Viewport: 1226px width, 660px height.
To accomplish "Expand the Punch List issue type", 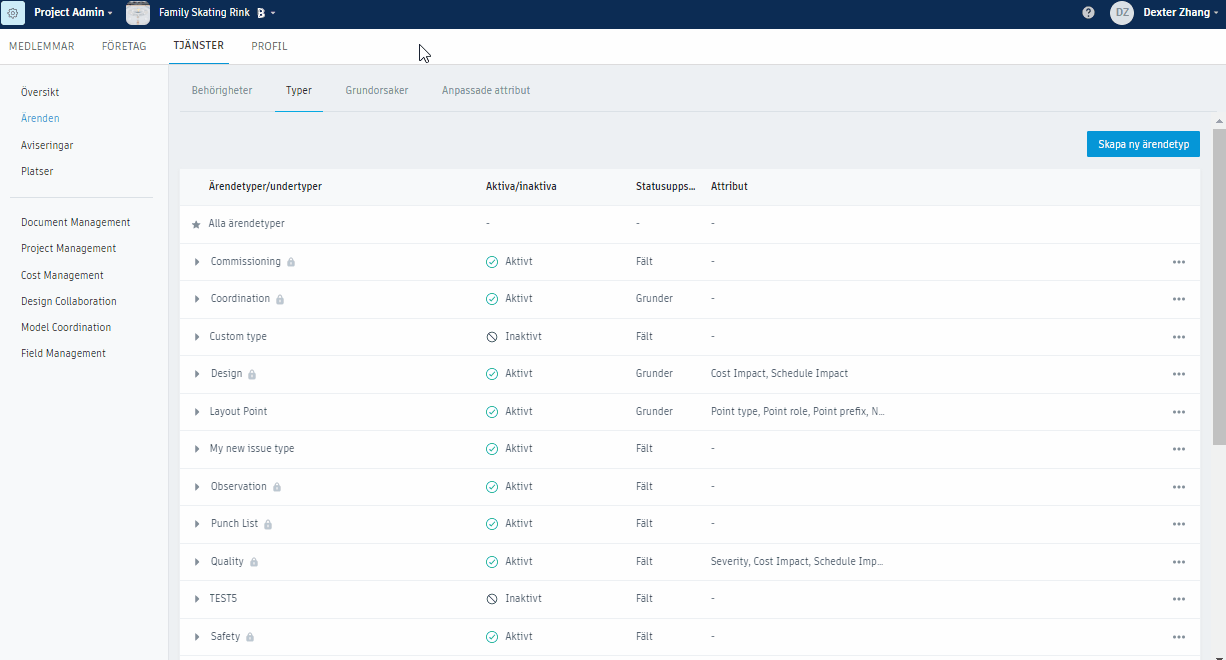I will click(197, 524).
